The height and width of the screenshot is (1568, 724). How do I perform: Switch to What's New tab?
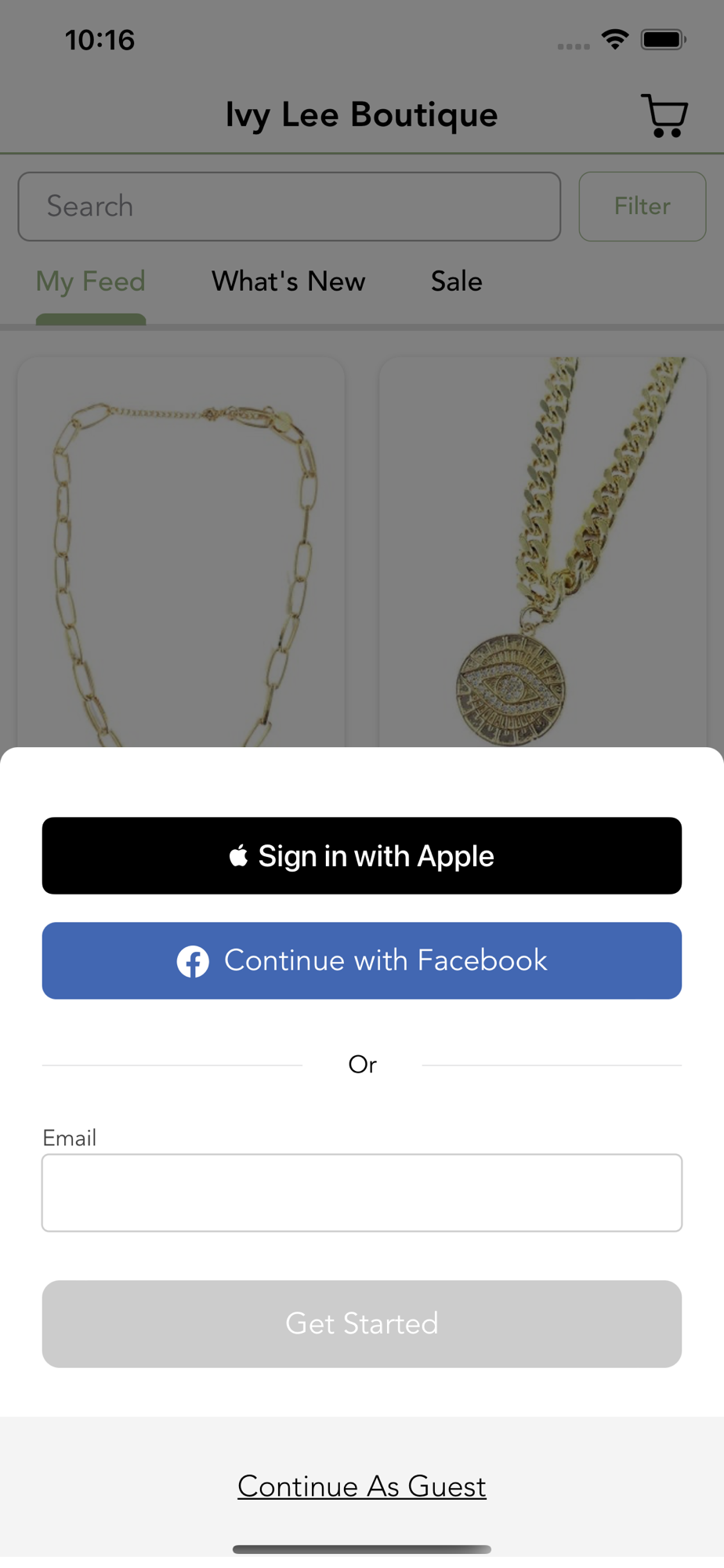pos(288,281)
